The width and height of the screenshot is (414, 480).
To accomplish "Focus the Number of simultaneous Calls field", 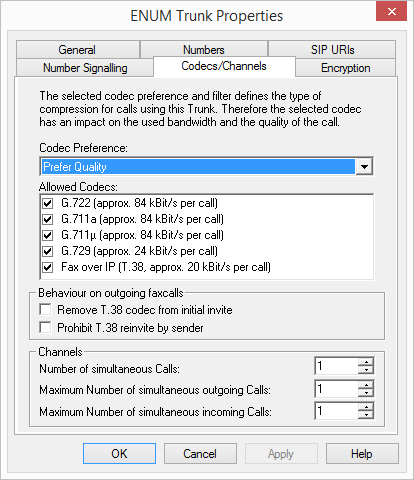I will coord(336,366).
